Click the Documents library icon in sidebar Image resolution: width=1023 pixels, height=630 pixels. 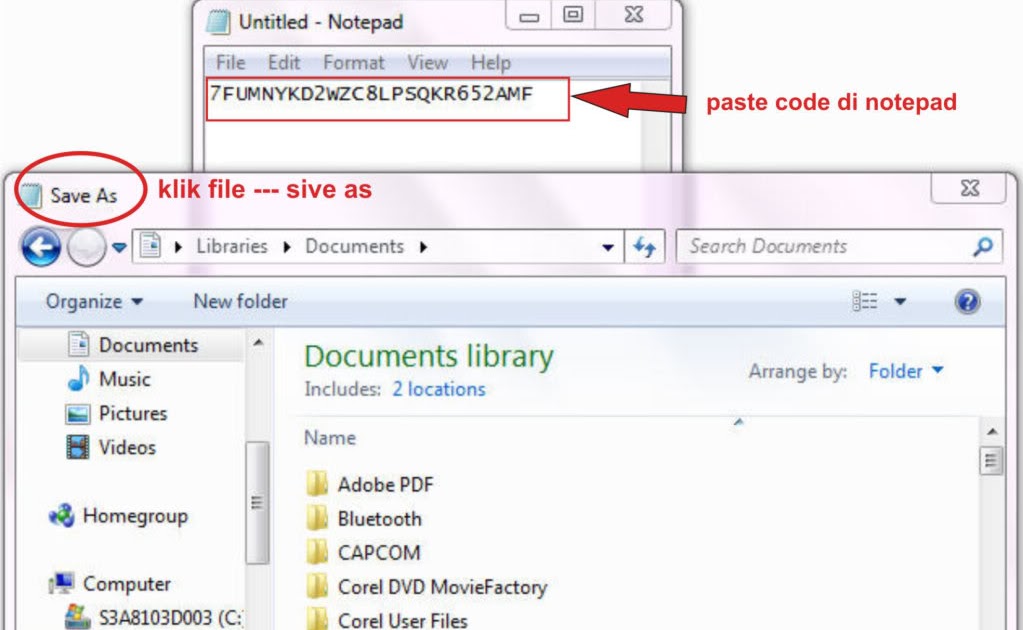79,344
